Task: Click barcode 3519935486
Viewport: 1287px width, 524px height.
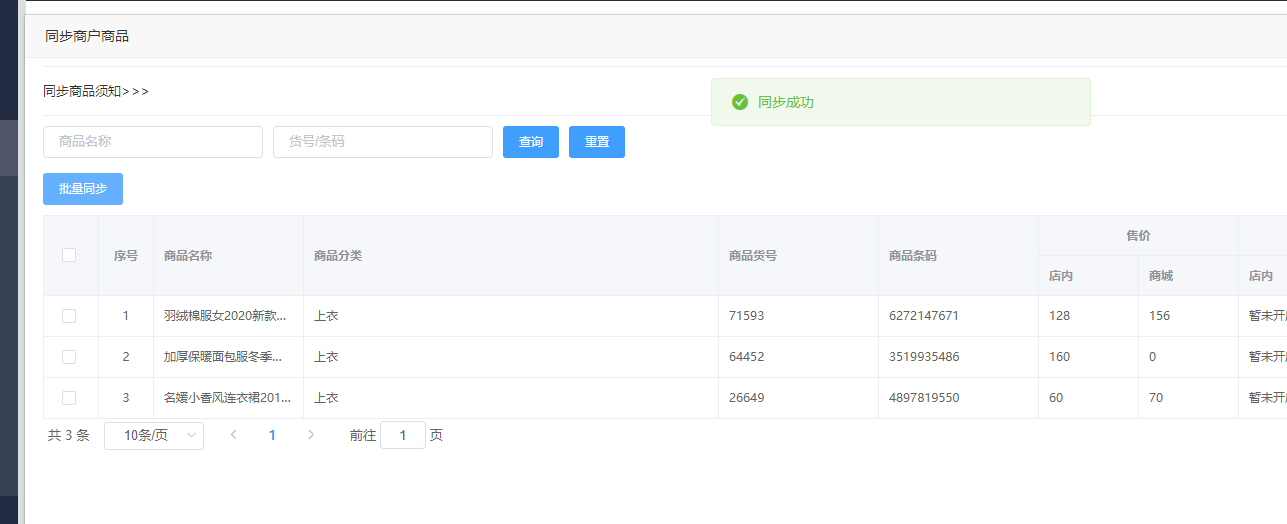Action: [924, 357]
